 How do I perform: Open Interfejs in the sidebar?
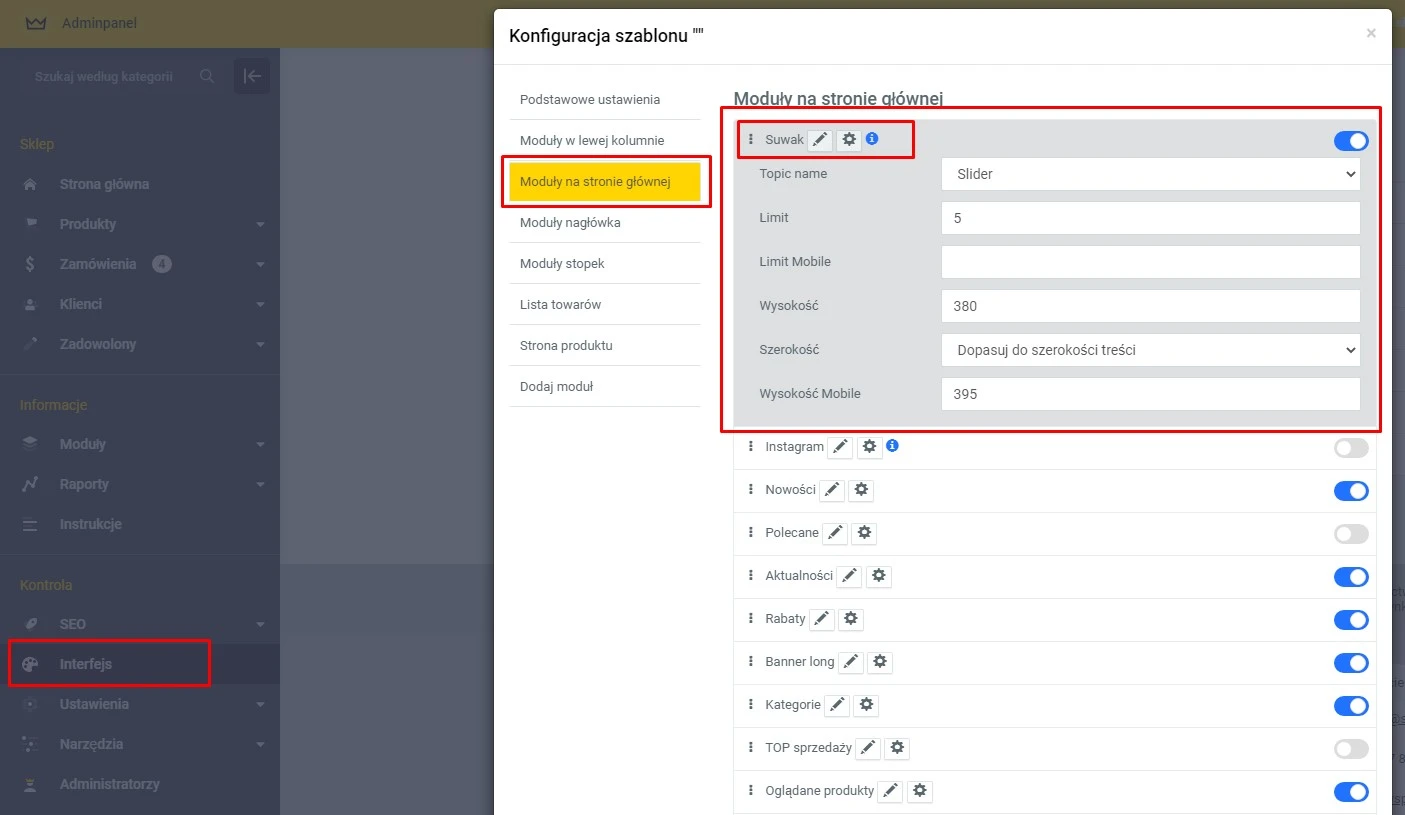point(86,664)
